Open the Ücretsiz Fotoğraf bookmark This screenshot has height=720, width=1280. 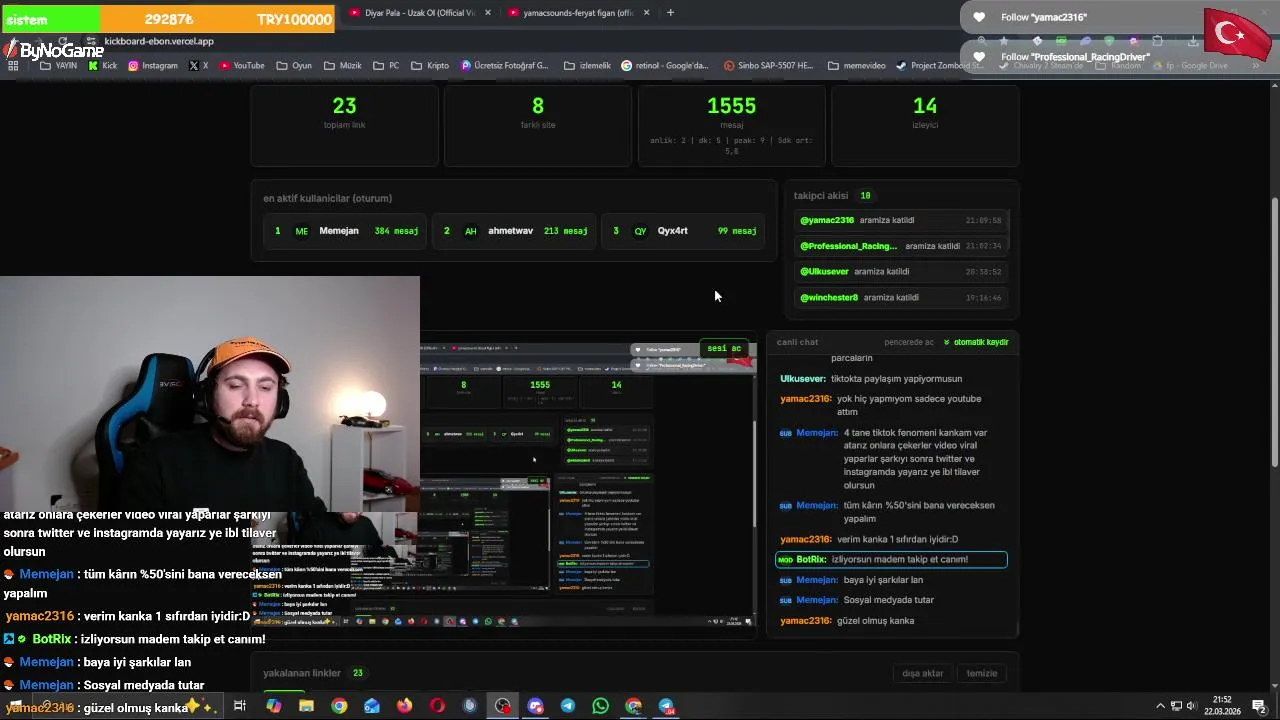(x=505, y=66)
